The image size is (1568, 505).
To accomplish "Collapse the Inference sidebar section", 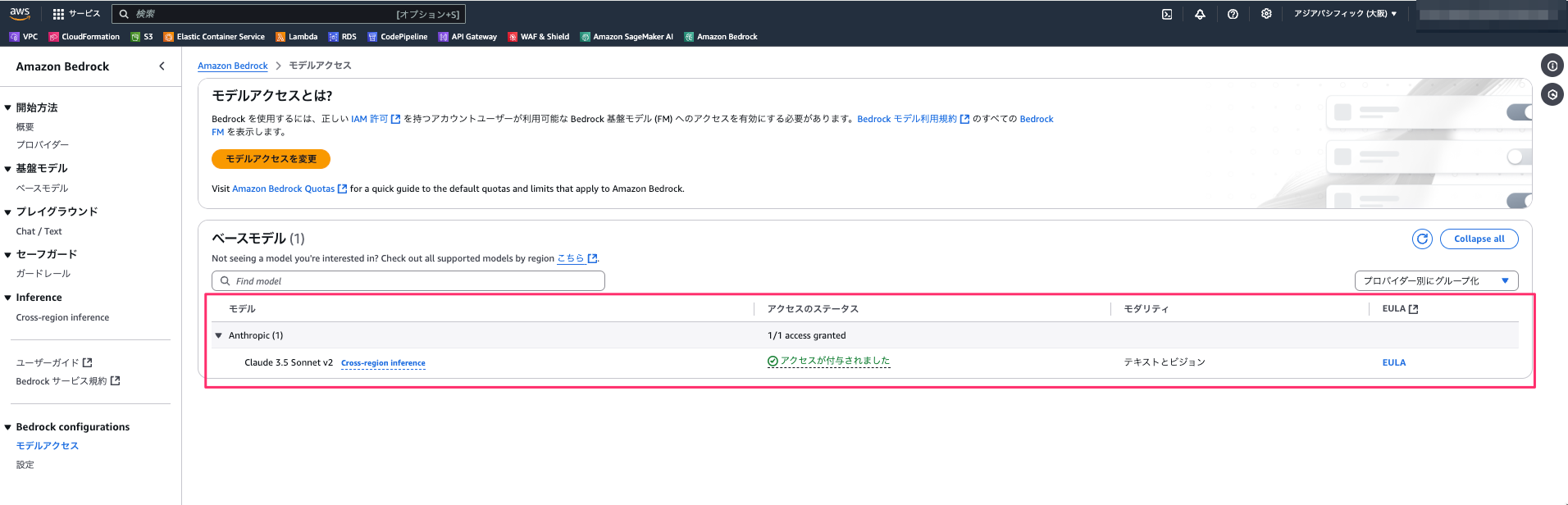I will point(8,298).
